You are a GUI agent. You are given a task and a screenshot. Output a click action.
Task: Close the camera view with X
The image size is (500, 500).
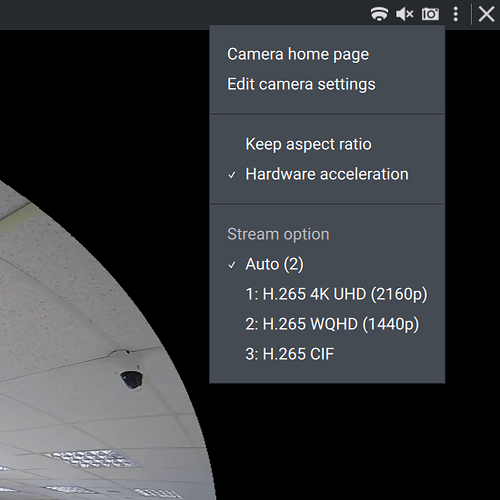click(486, 14)
